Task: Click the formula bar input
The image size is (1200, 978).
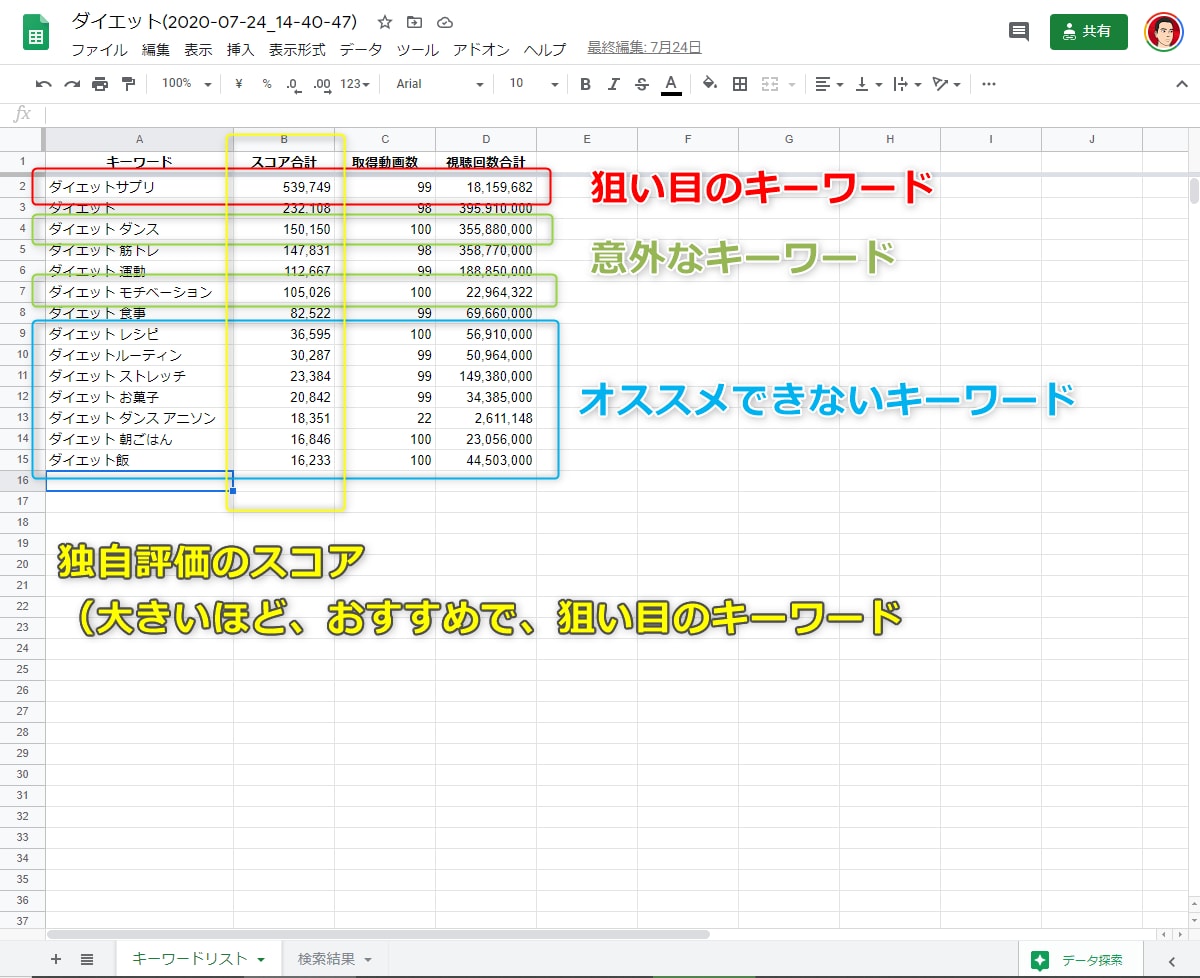Action: (x=620, y=114)
